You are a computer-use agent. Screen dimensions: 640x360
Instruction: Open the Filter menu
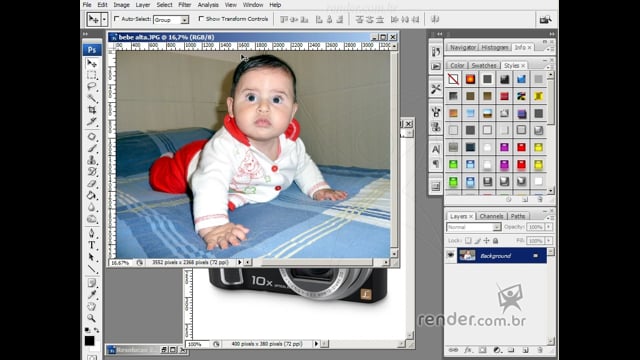pos(184,5)
